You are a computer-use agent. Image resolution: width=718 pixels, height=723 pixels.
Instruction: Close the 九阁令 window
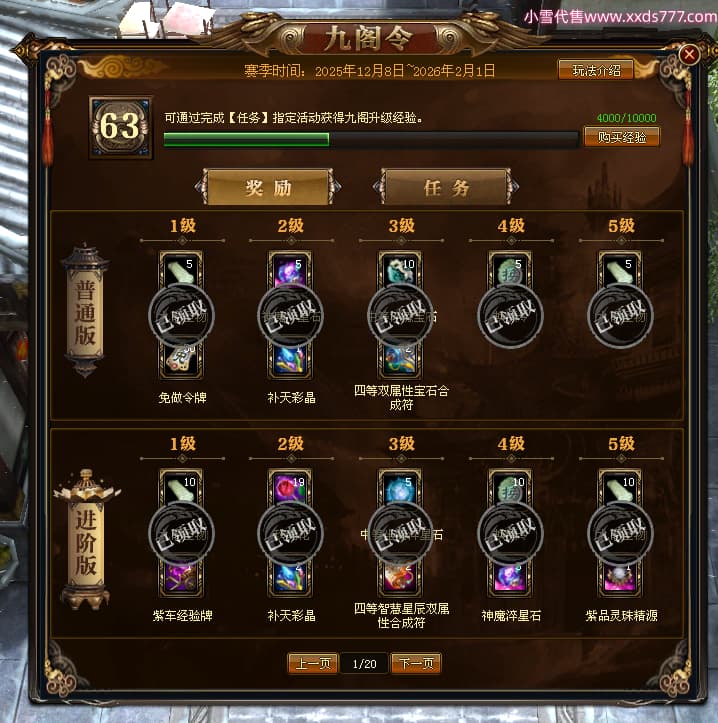click(689, 55)
